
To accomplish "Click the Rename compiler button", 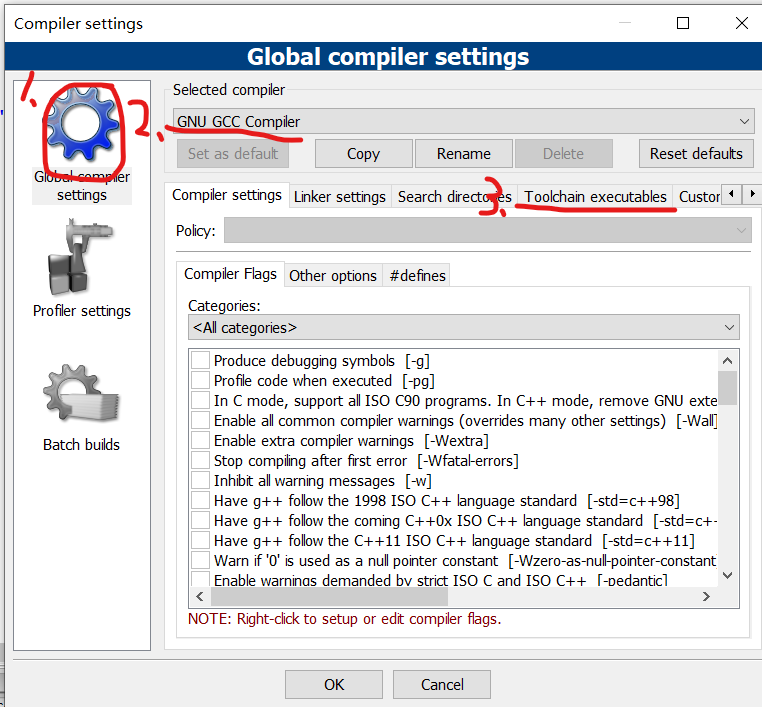I will pyautogui.click(x=464, y=154).
